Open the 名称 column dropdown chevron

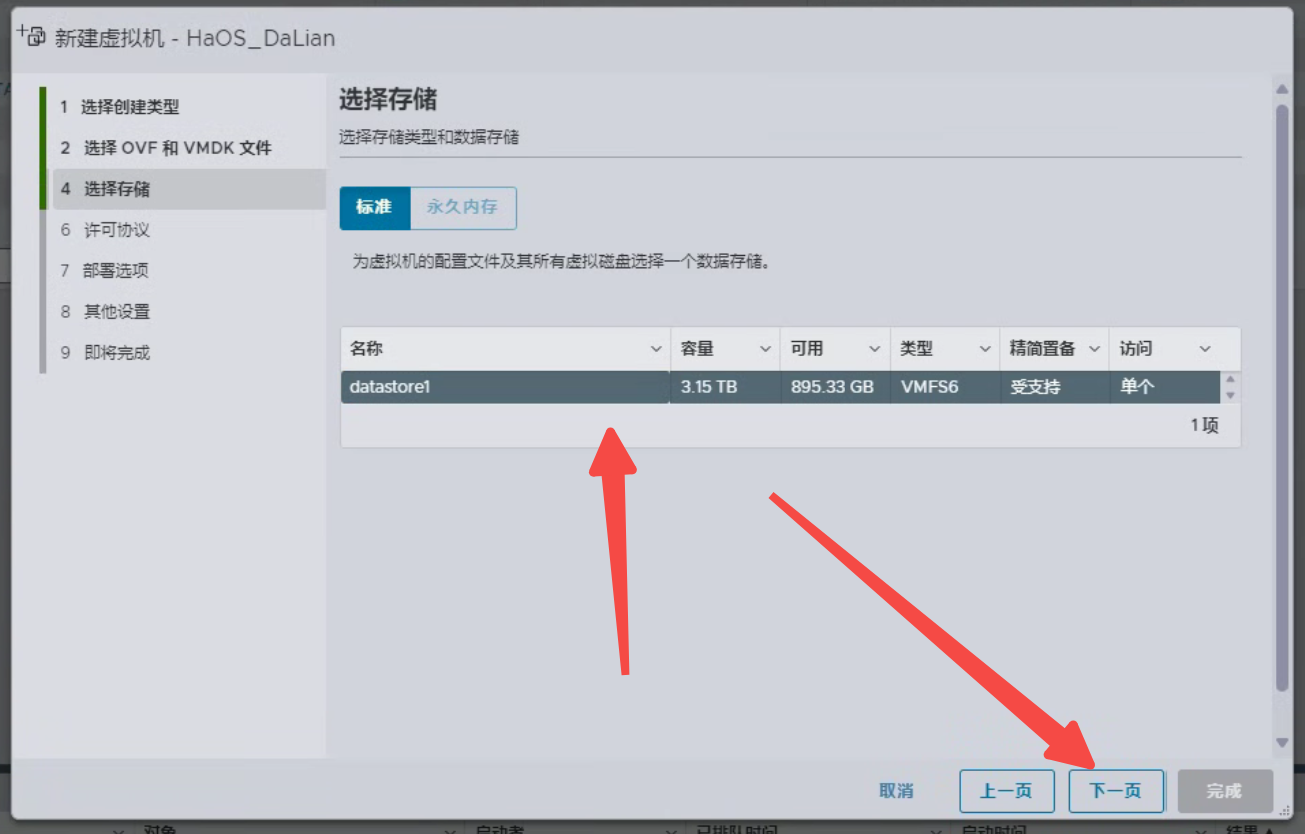tap(656, 349)
